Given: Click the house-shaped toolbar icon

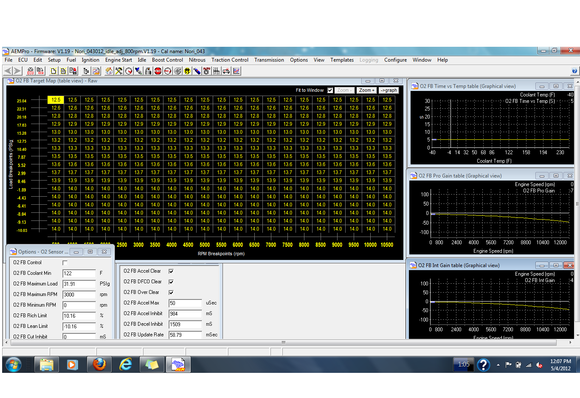Looking at the screenshot, I should [x=109, y=71].
